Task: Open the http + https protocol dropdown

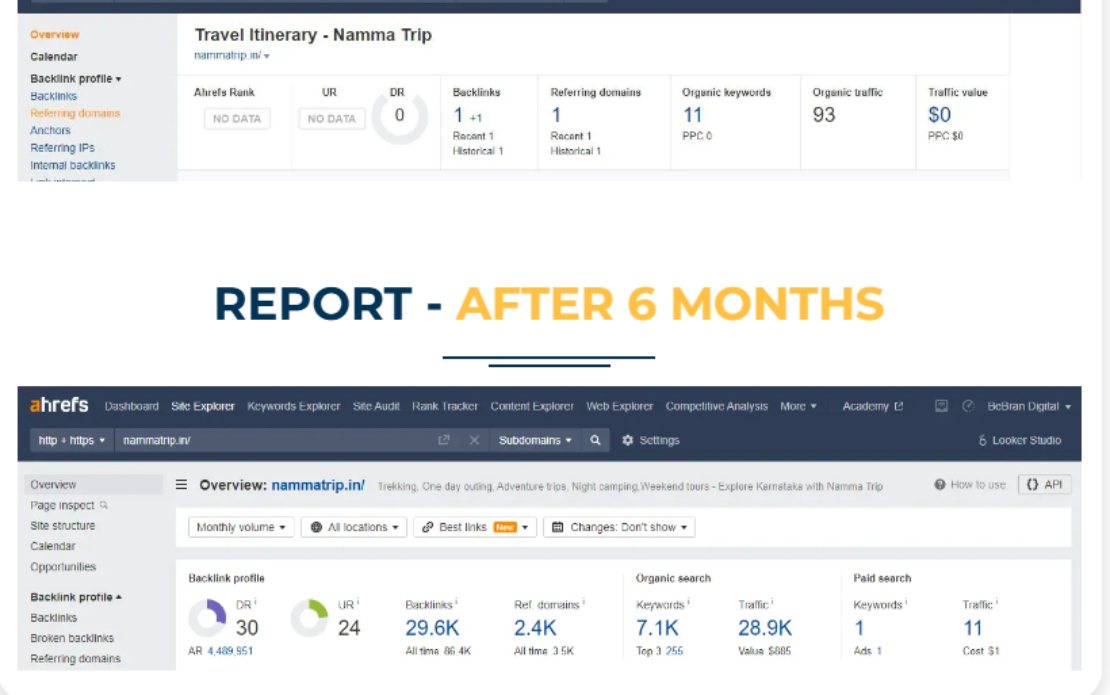Action: [x=70, y=440]
